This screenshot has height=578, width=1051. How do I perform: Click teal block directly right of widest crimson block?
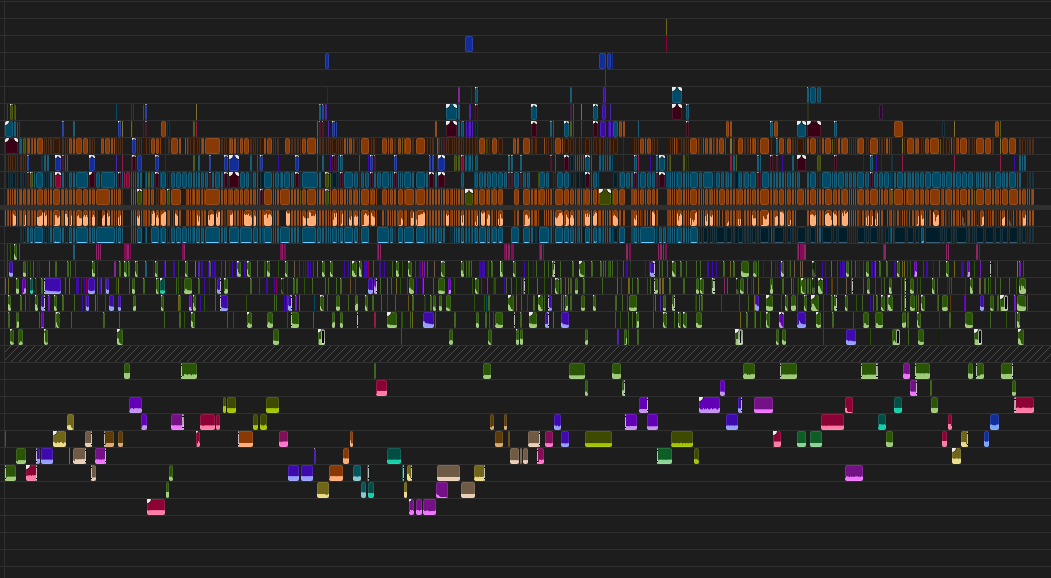coord(882,422)
